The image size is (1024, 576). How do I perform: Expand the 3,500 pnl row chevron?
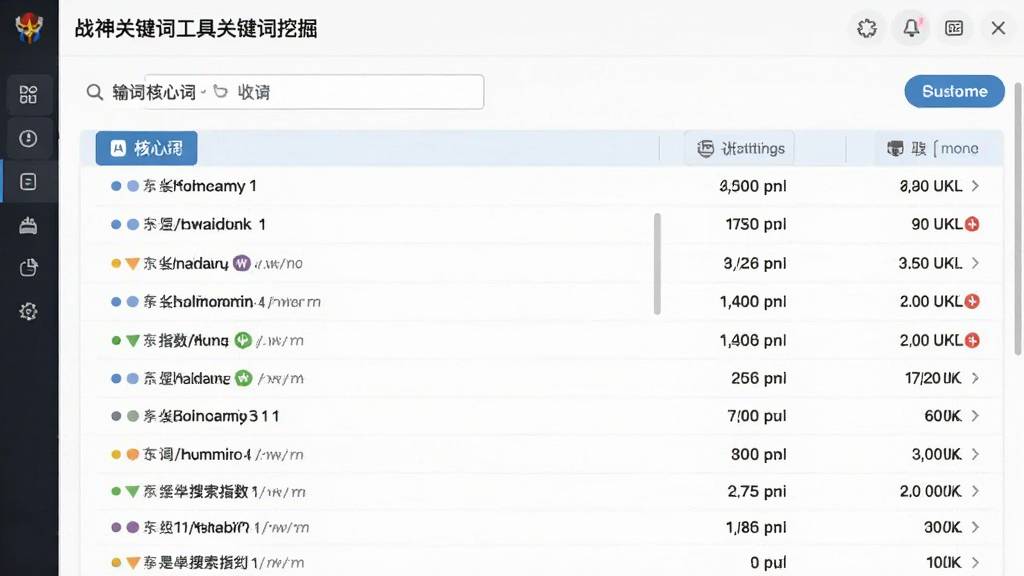click(975, 186)
